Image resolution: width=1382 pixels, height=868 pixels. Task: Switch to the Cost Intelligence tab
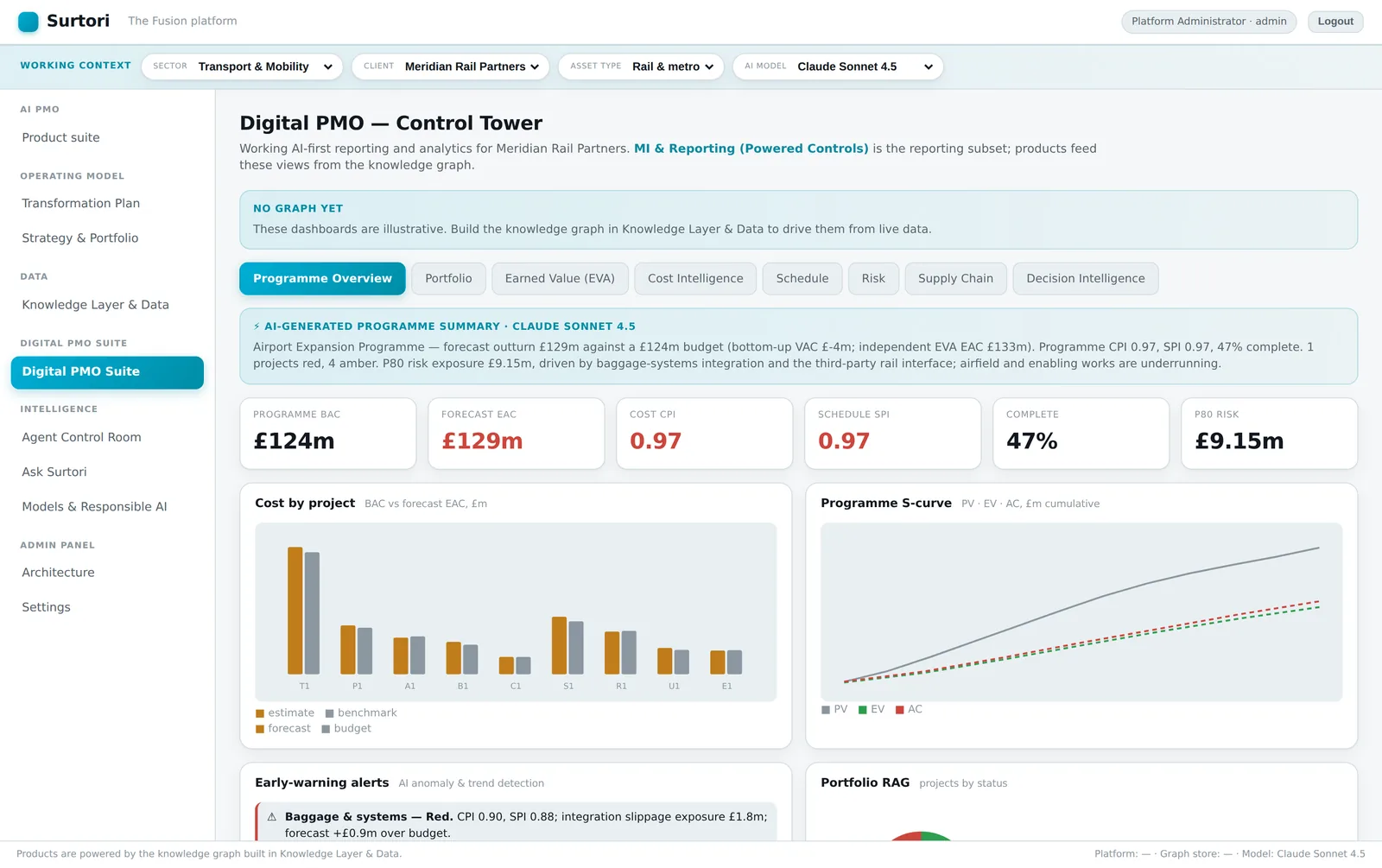695,279
